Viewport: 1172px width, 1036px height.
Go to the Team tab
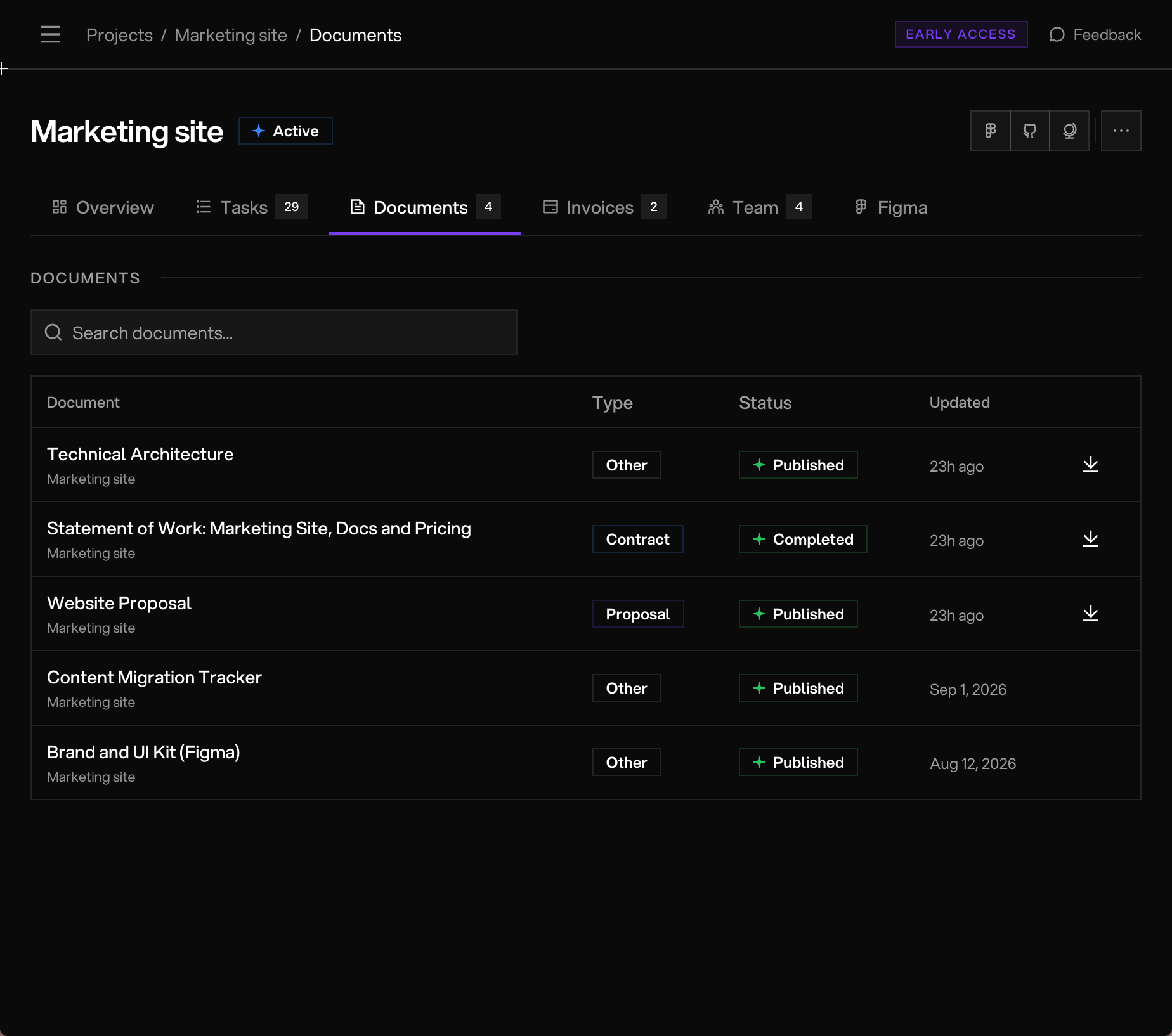(759, 207)
